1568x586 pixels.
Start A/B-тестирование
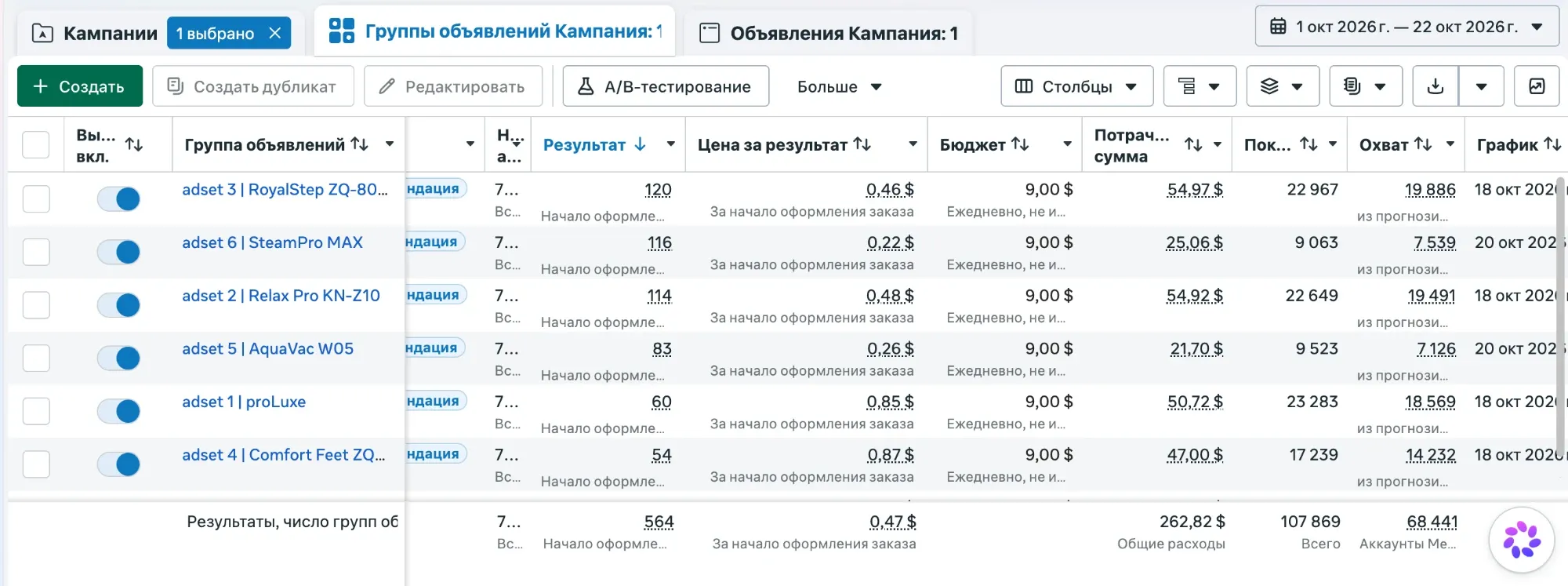666,86
